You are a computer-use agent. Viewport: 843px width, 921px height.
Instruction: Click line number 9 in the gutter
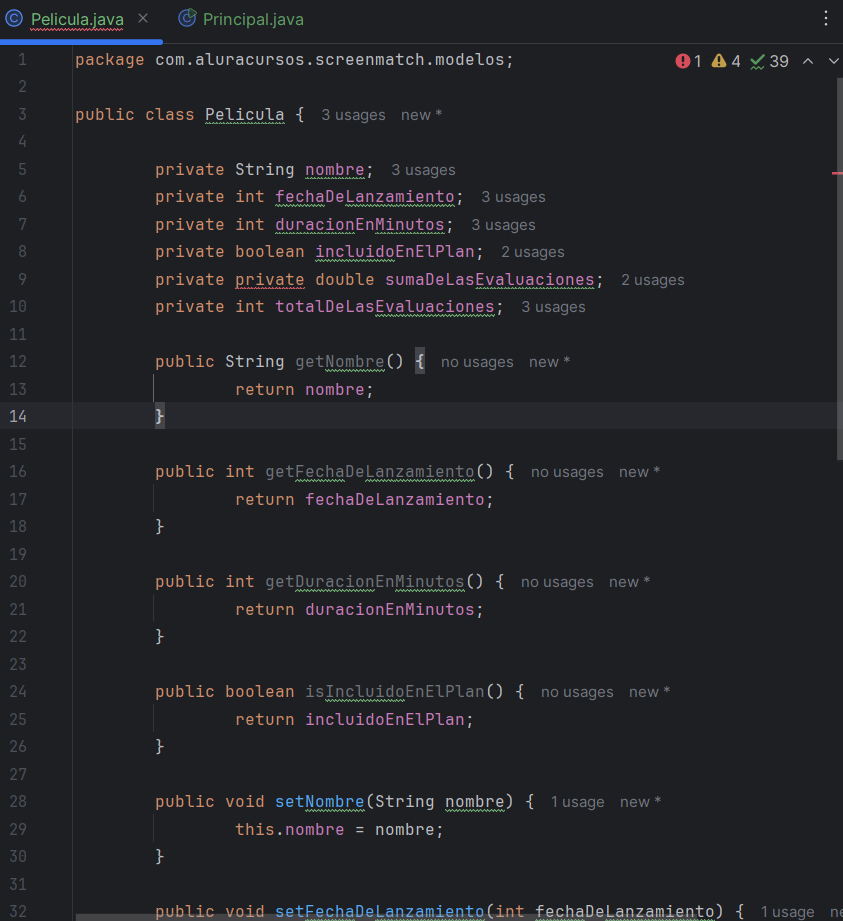coord(22,280)
